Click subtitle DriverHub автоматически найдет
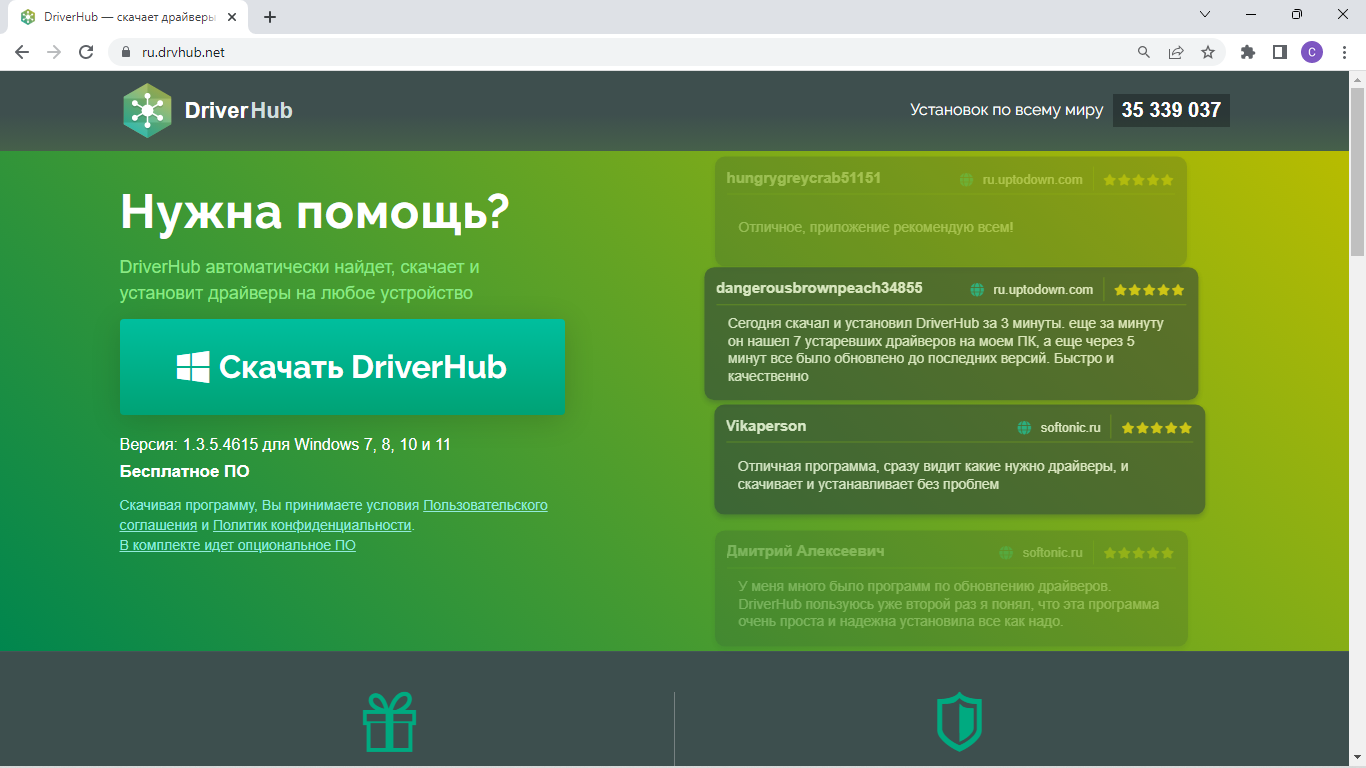The height and width of the screenshot is (768, 1366). tap(300, 280)
